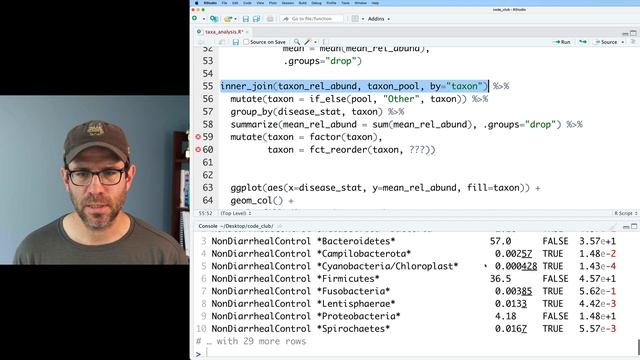Click the Print icon in main toolbar
This screenshot has width=640, height=360.
tap(270, 19)
